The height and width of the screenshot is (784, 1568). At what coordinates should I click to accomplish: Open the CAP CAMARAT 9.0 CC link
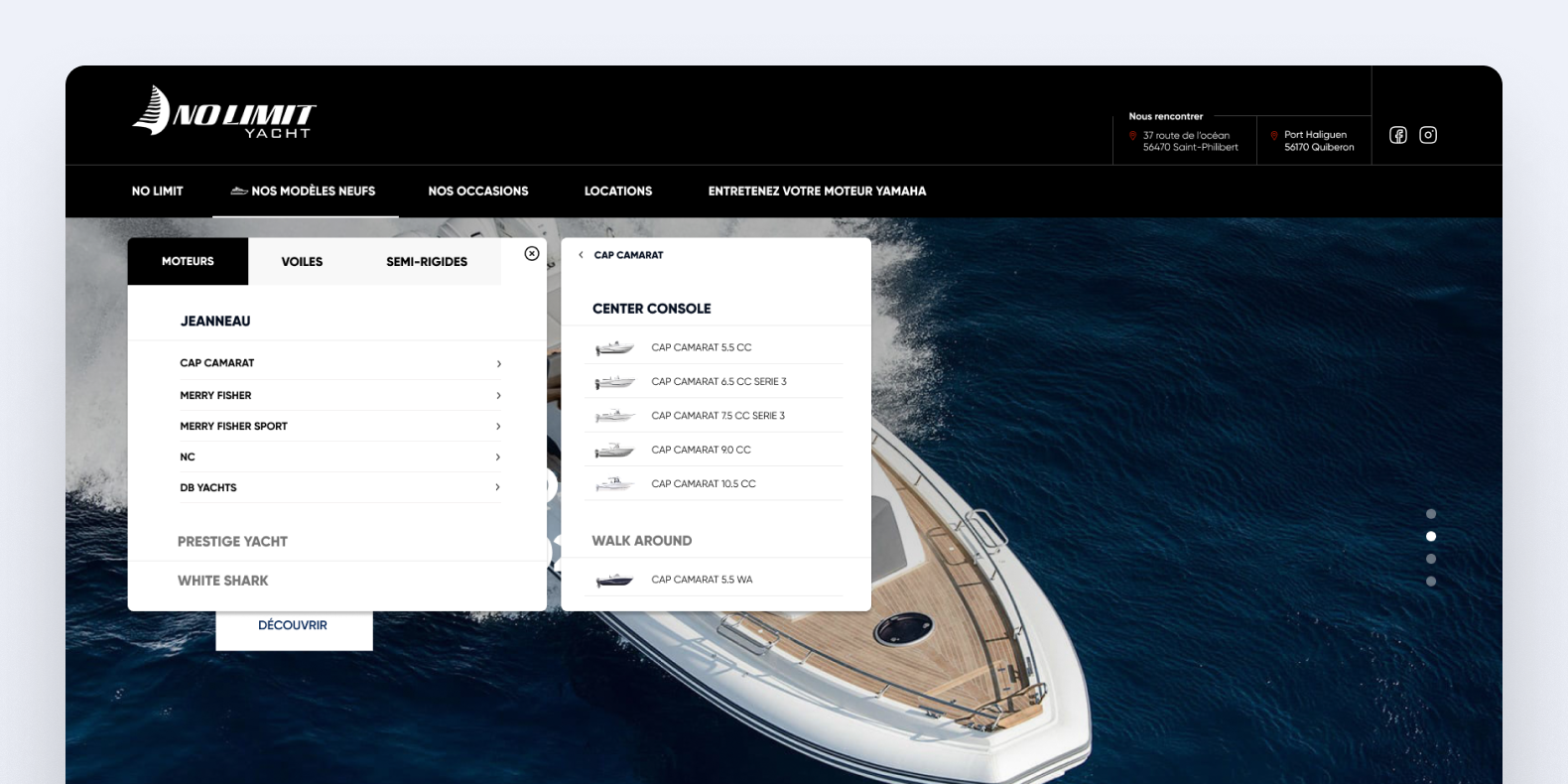pyautogui.click(x=701, y=450)
